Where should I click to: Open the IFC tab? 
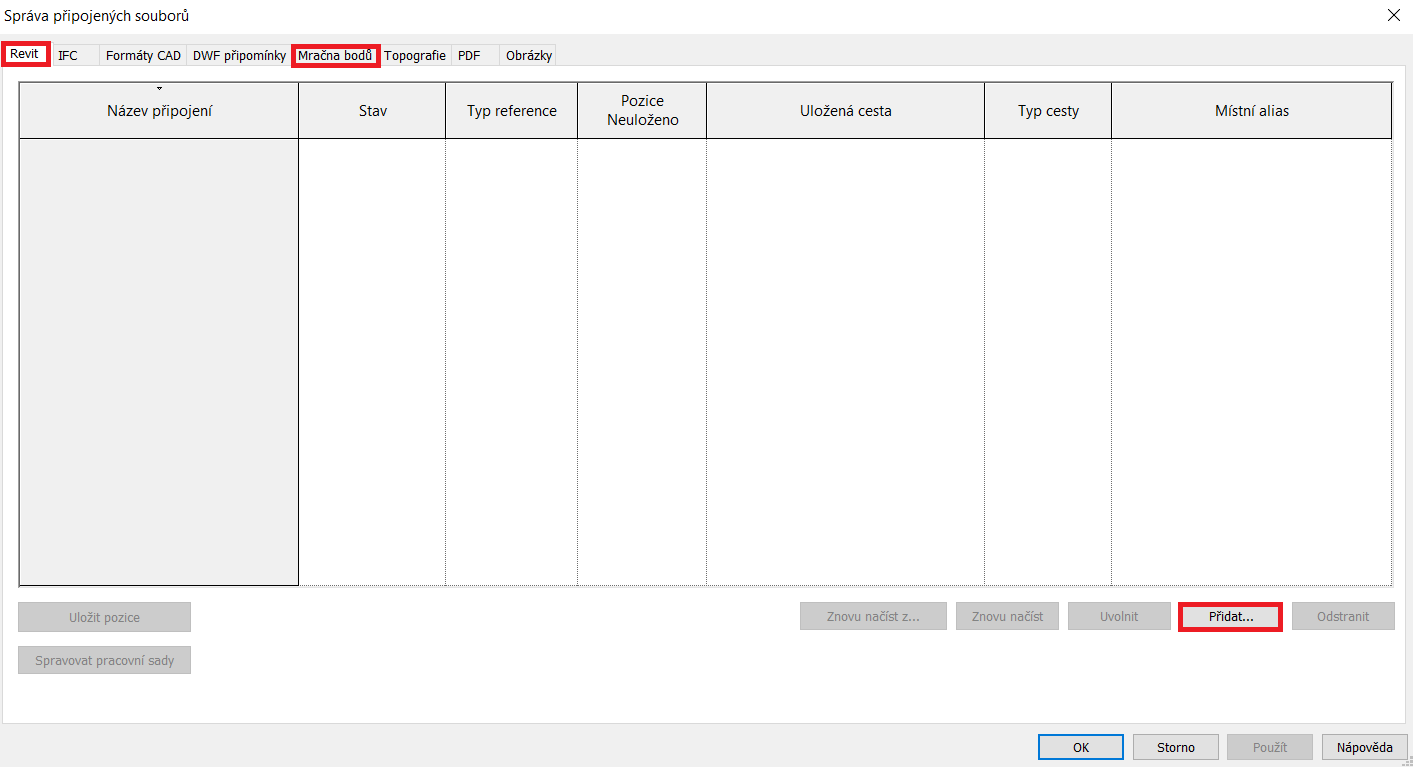[68, 56]
